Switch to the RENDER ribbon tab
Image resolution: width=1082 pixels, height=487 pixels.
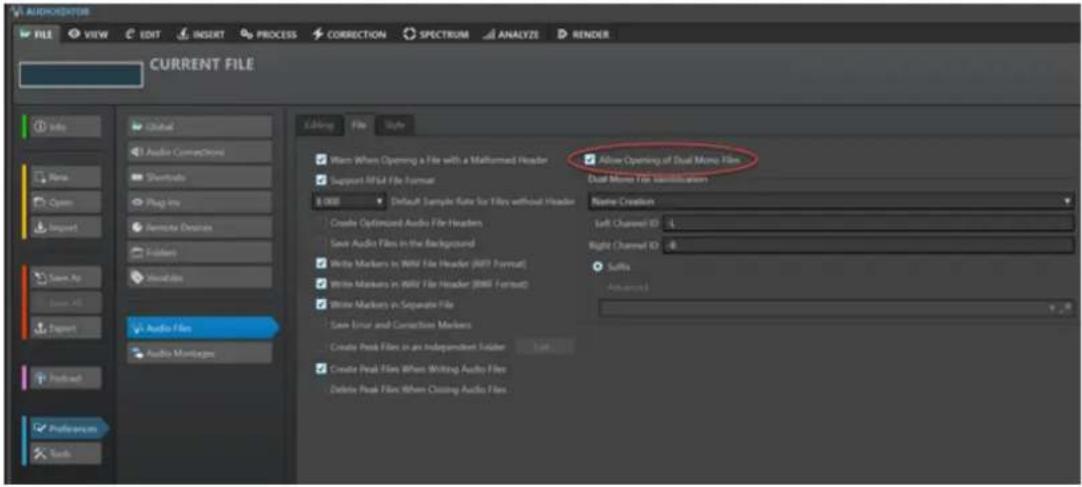click(x=582, y=34)
